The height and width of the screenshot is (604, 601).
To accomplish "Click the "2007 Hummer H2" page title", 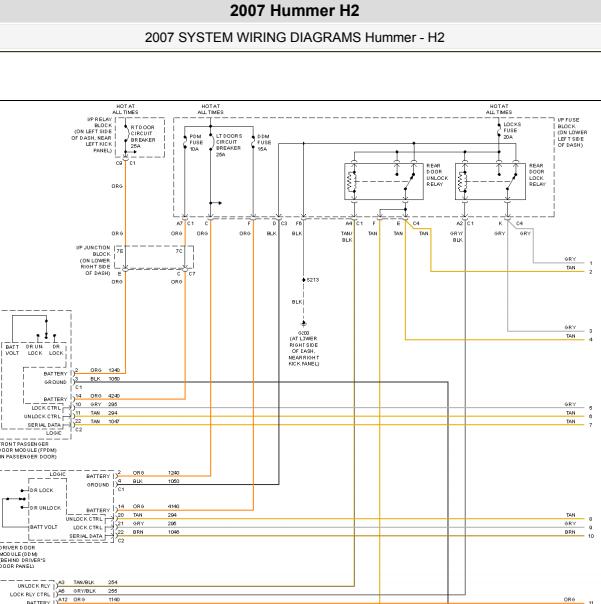I will click(295, 10).
